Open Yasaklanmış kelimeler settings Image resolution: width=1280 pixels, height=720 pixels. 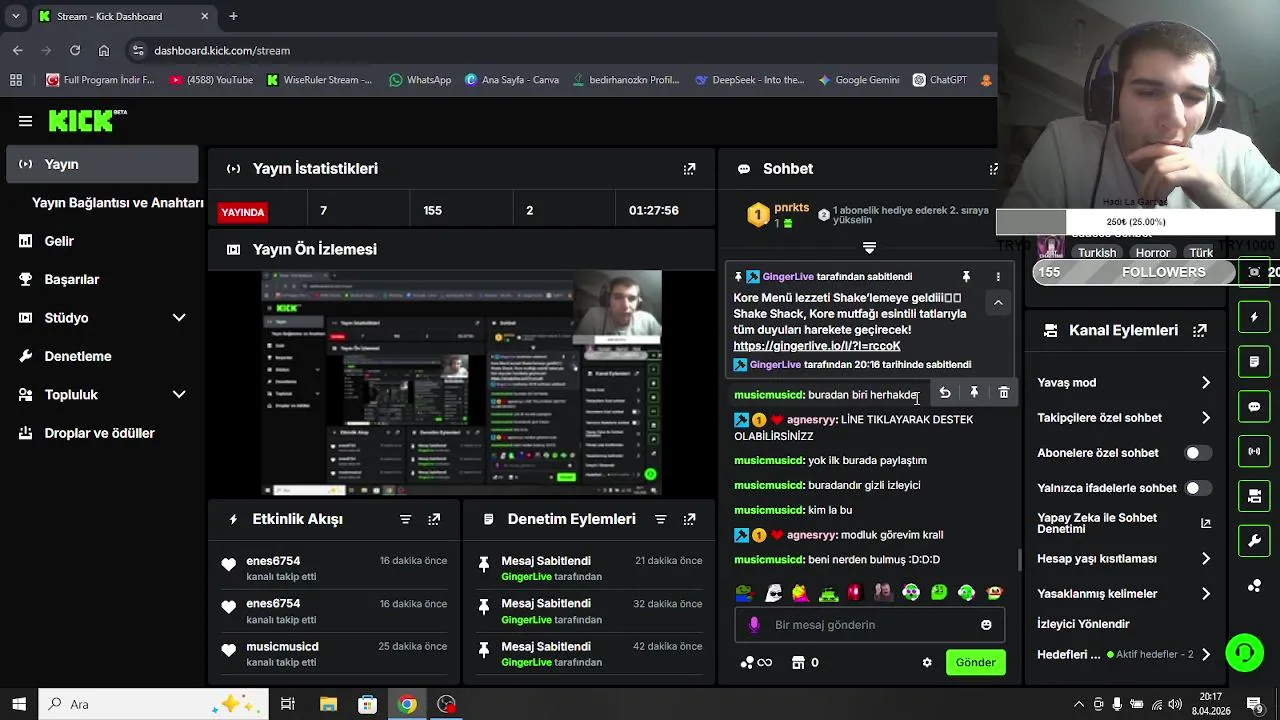tap(1124, 594)
